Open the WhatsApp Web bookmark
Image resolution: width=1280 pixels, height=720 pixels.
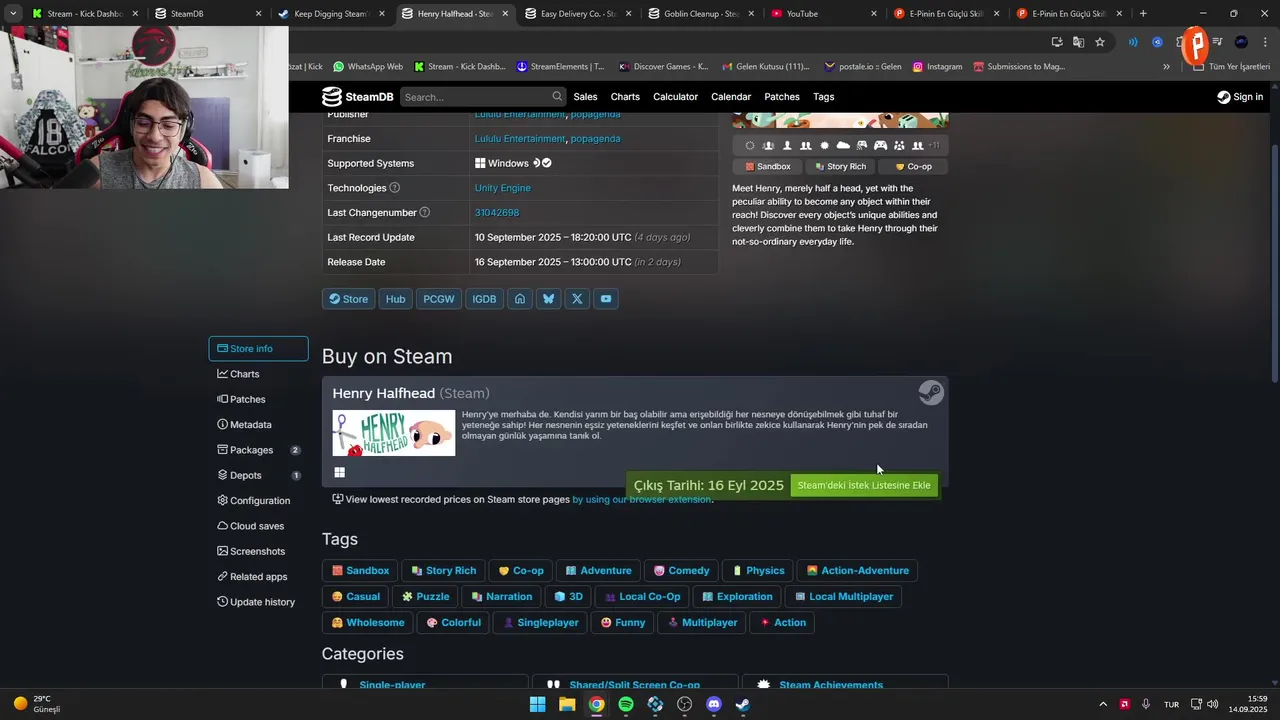pyautogui.click(x=368, y=67)
